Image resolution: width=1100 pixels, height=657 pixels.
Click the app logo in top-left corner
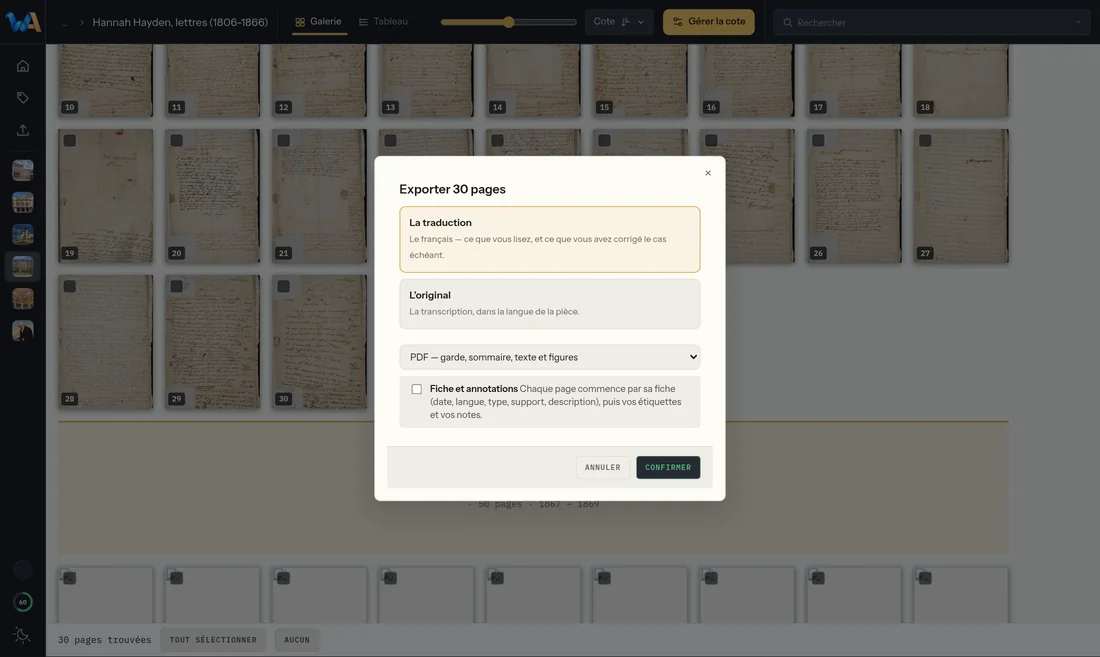(22, 22)
